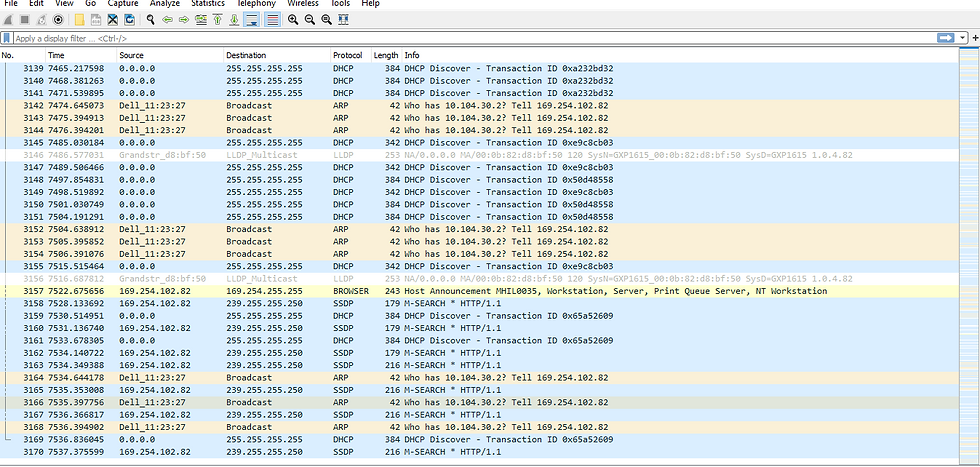Viewport: 980px width, 467px height.
Task: Select packet 3161 DHCP Discover row
Action: click(x=479, y=341)
